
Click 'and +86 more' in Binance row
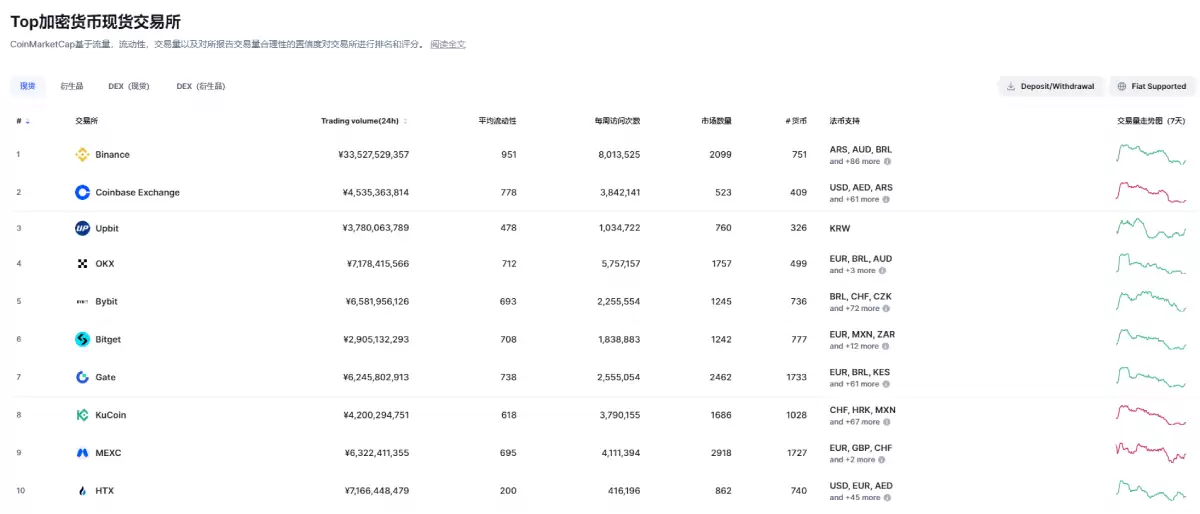[x=855, y=161]
